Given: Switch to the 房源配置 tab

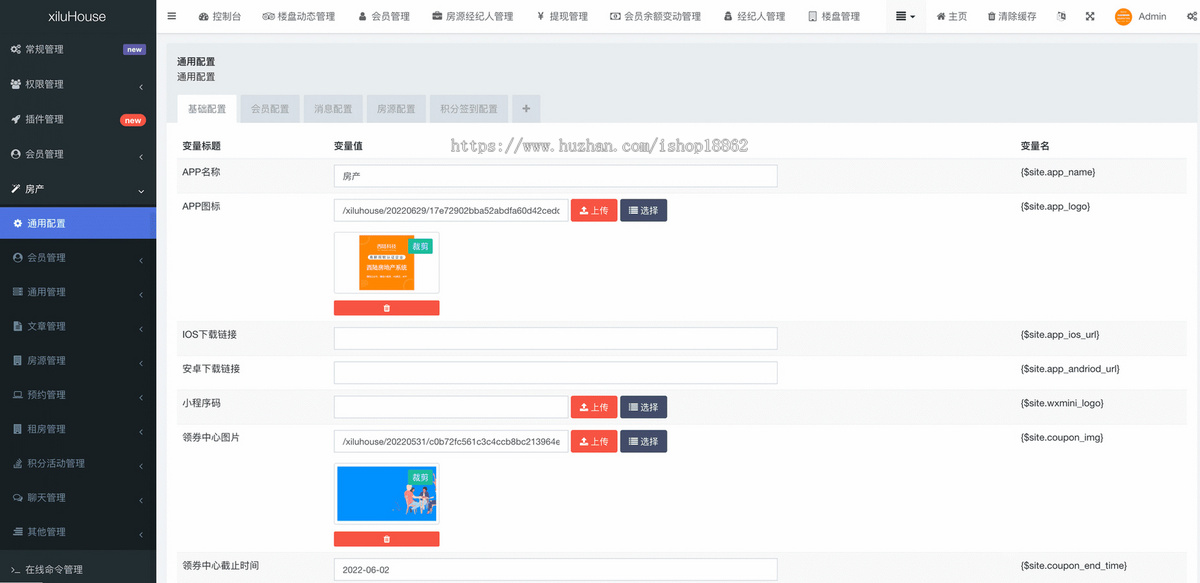Looking at the screenshot, I should 395,108.
